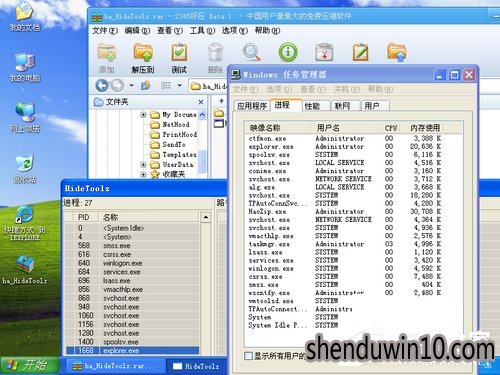Screen dimensions: 500x375
Task: Click folder tree scroll-up arrow
Action: (202, 115)
